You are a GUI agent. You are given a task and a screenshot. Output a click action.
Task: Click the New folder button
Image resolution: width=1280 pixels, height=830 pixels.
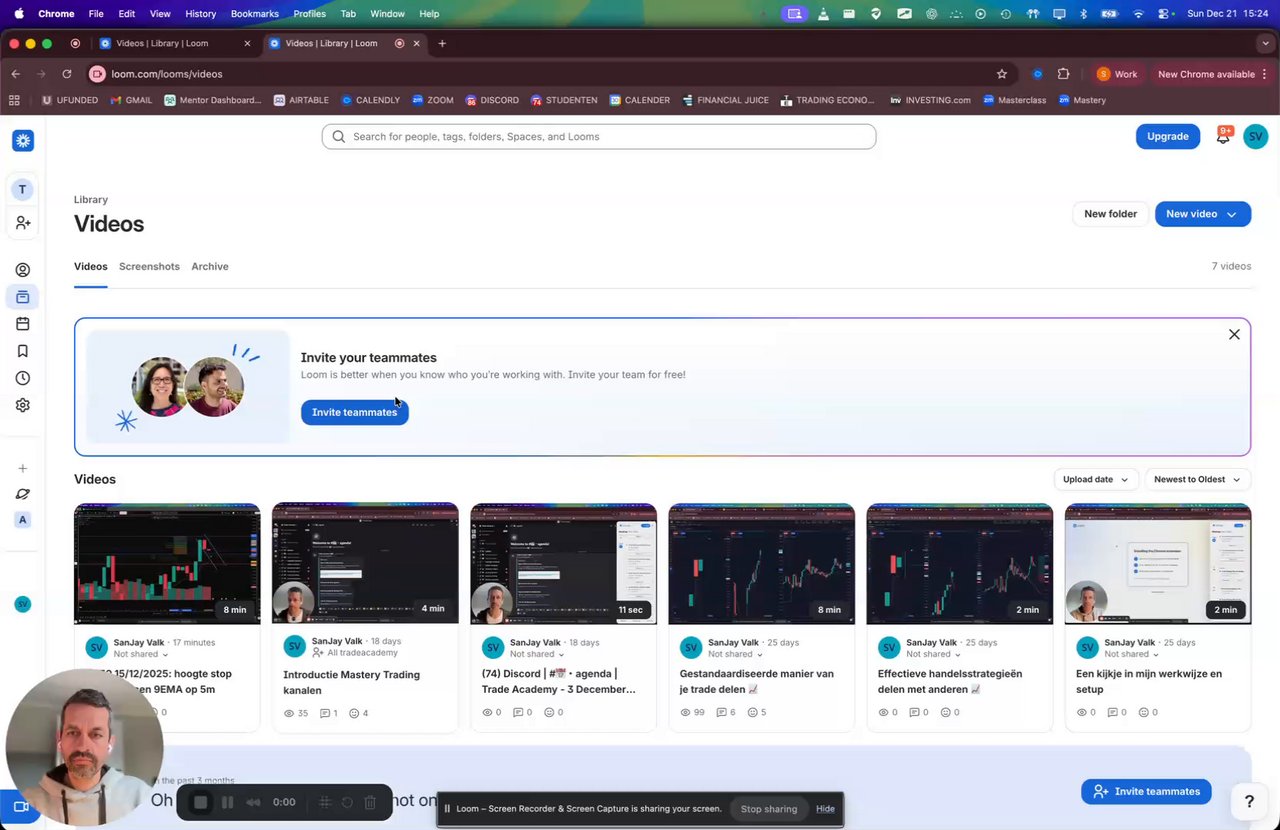[x=1110, y=214]
